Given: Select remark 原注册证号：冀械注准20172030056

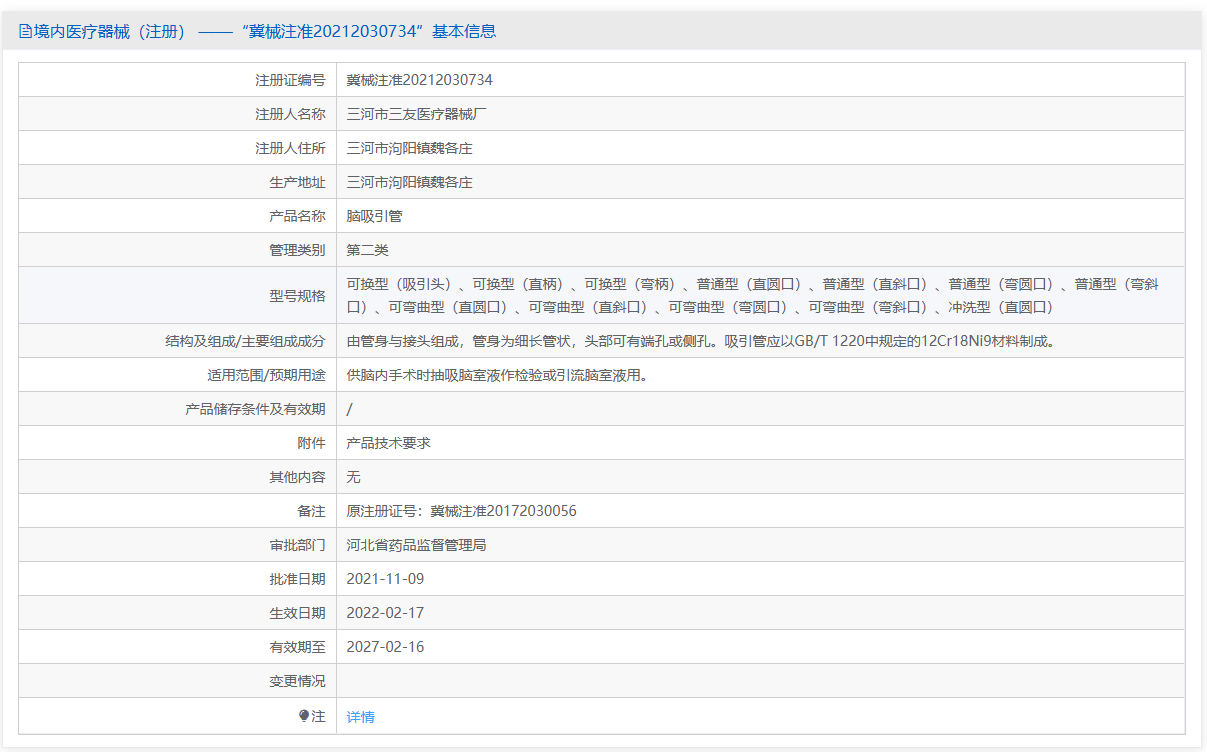Looking at the screenshot, I should (x=461, y=511).
